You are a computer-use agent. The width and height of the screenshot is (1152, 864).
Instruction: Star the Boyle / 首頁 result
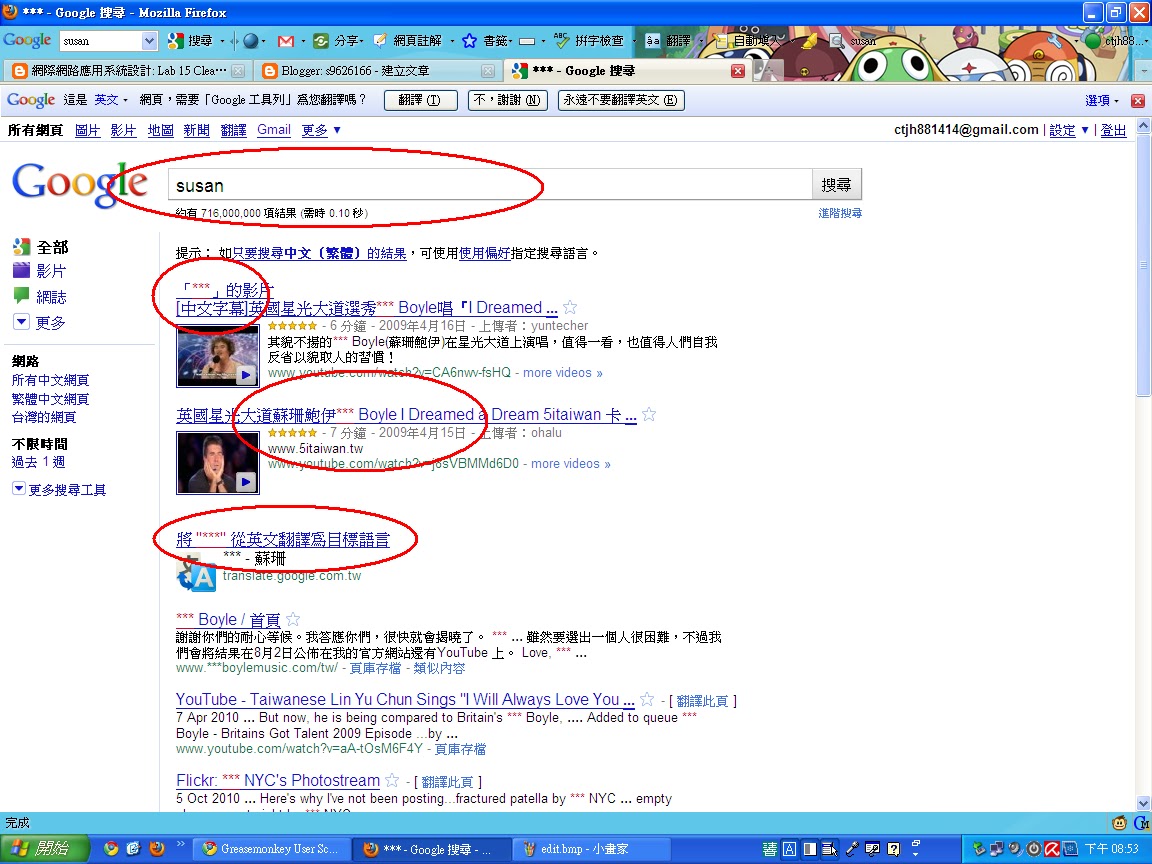[292, 619]
